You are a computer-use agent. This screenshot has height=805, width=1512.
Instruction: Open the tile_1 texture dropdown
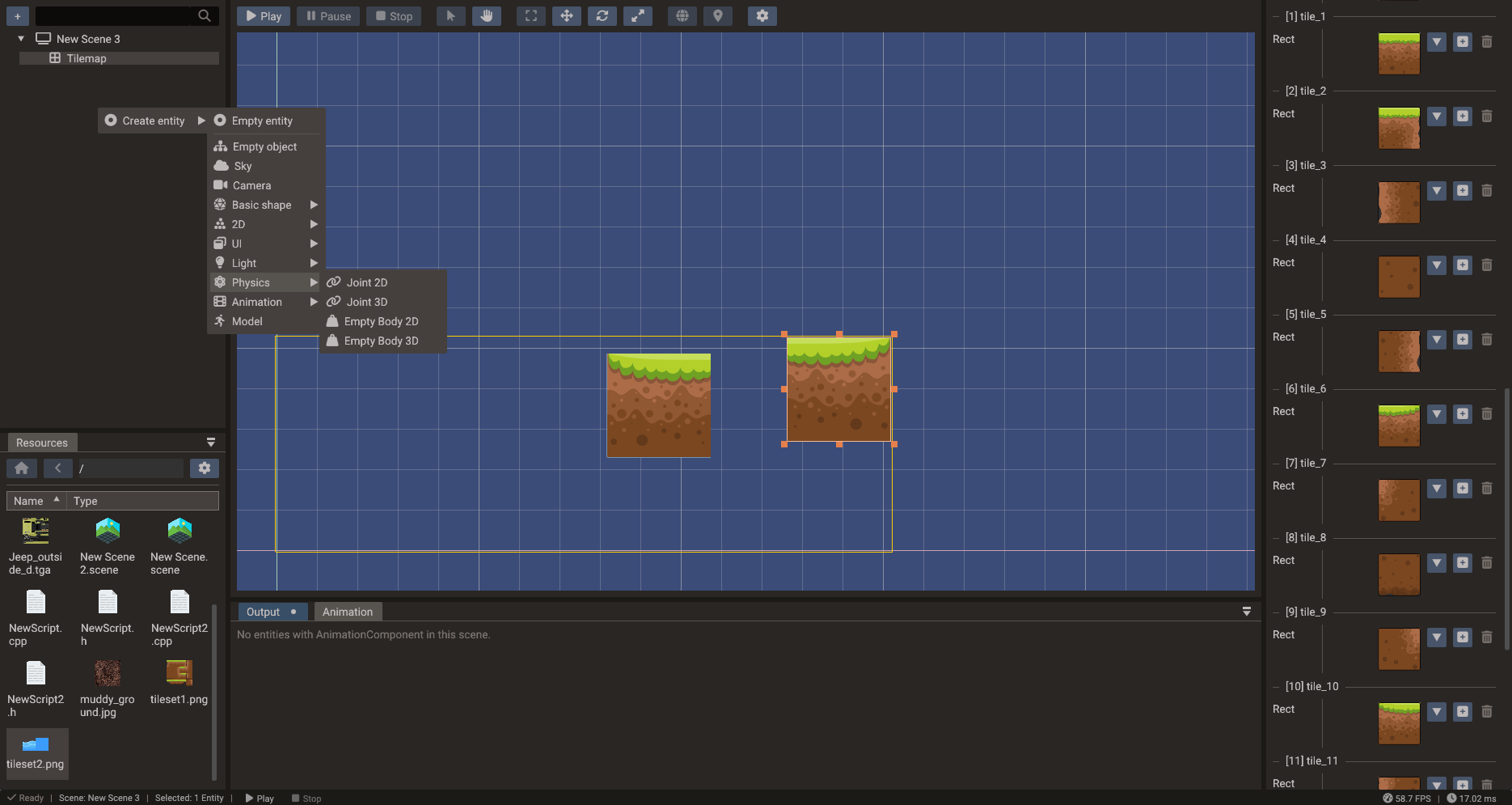tap(1437, 41)
